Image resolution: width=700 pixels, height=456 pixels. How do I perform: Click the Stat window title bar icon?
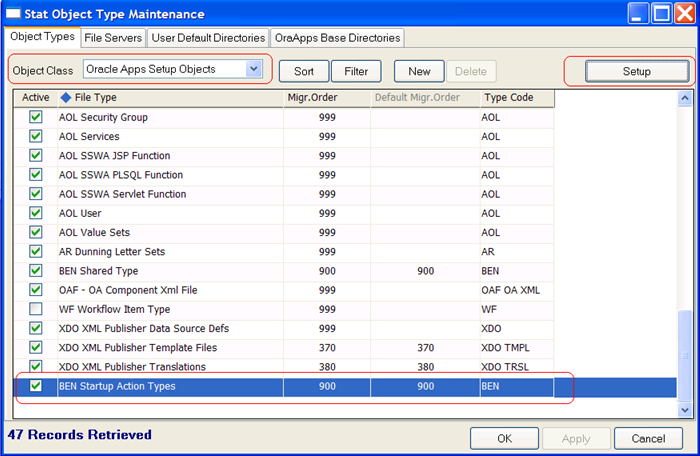pyautogui.click(x=13, y=14)
